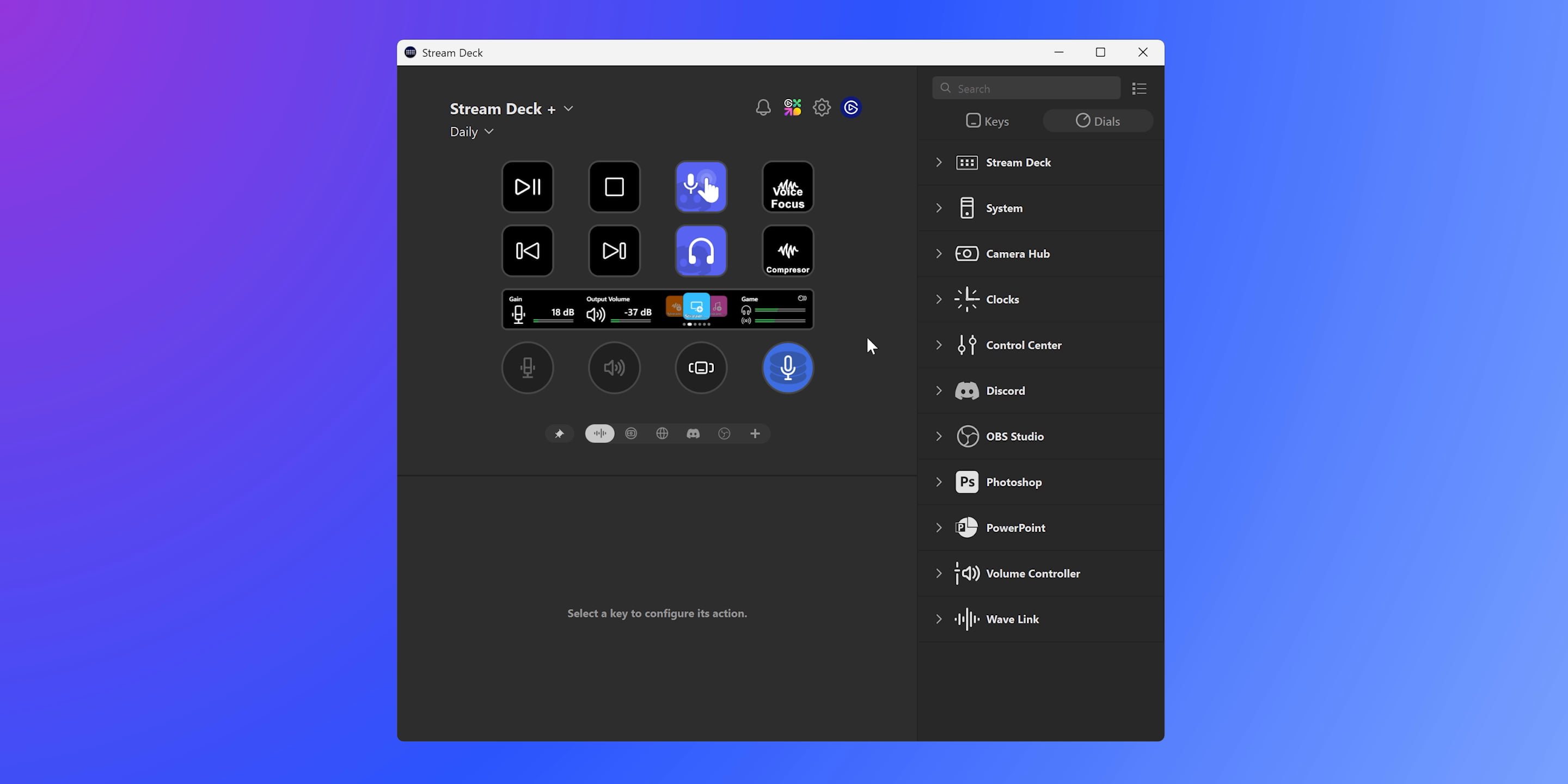
Task: Add a new page with the plus button
Action: 754,433
